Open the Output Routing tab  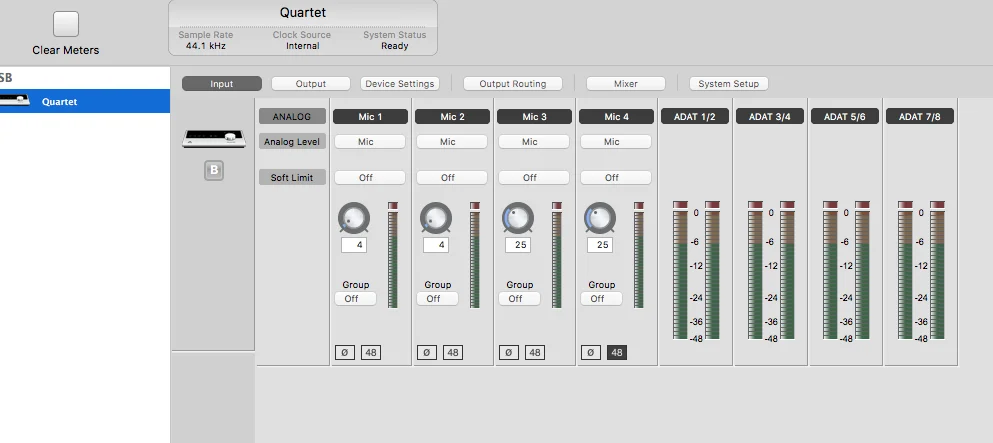coord(513,84)
